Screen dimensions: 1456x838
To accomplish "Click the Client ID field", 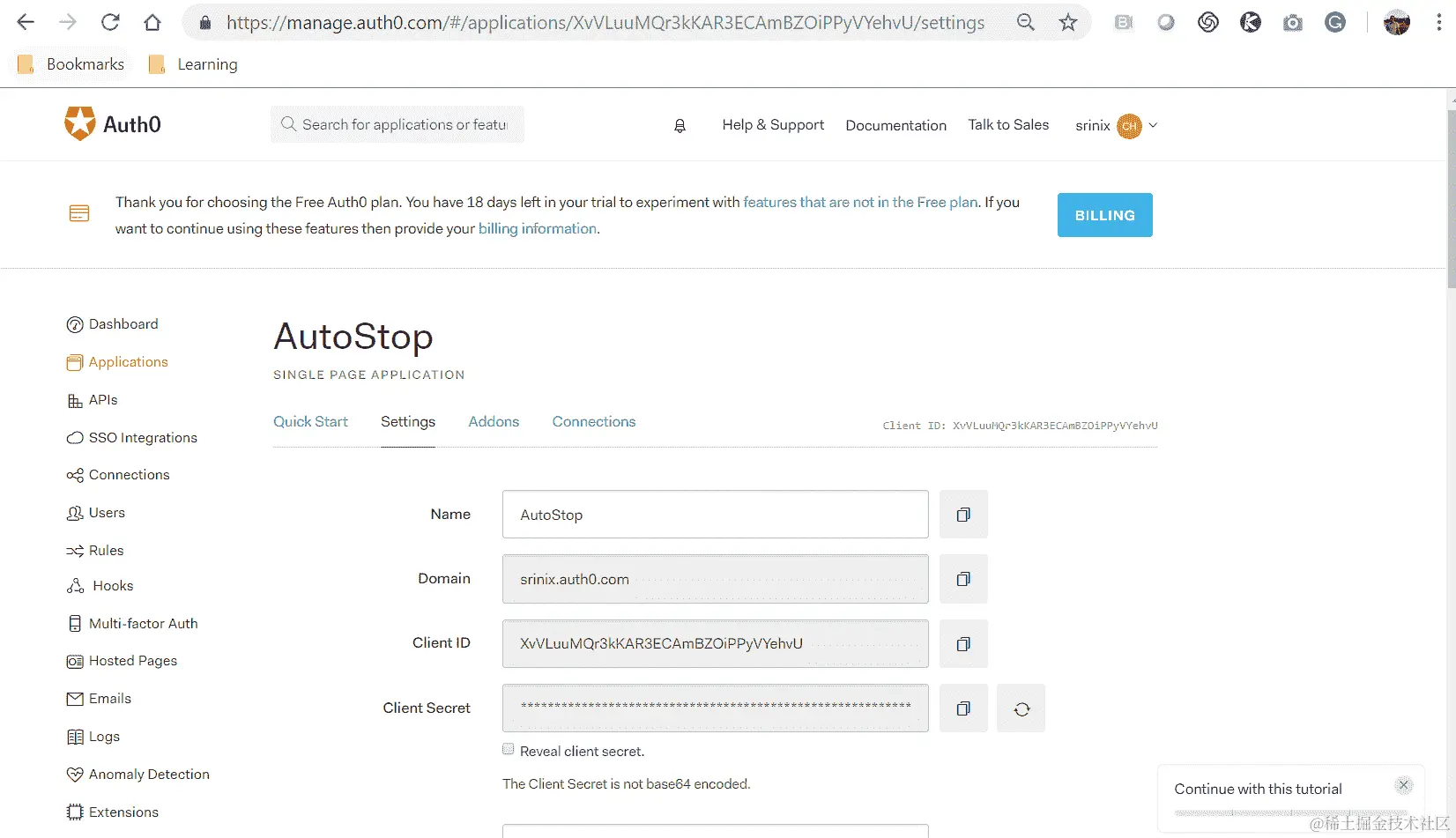I will [716, 644].
